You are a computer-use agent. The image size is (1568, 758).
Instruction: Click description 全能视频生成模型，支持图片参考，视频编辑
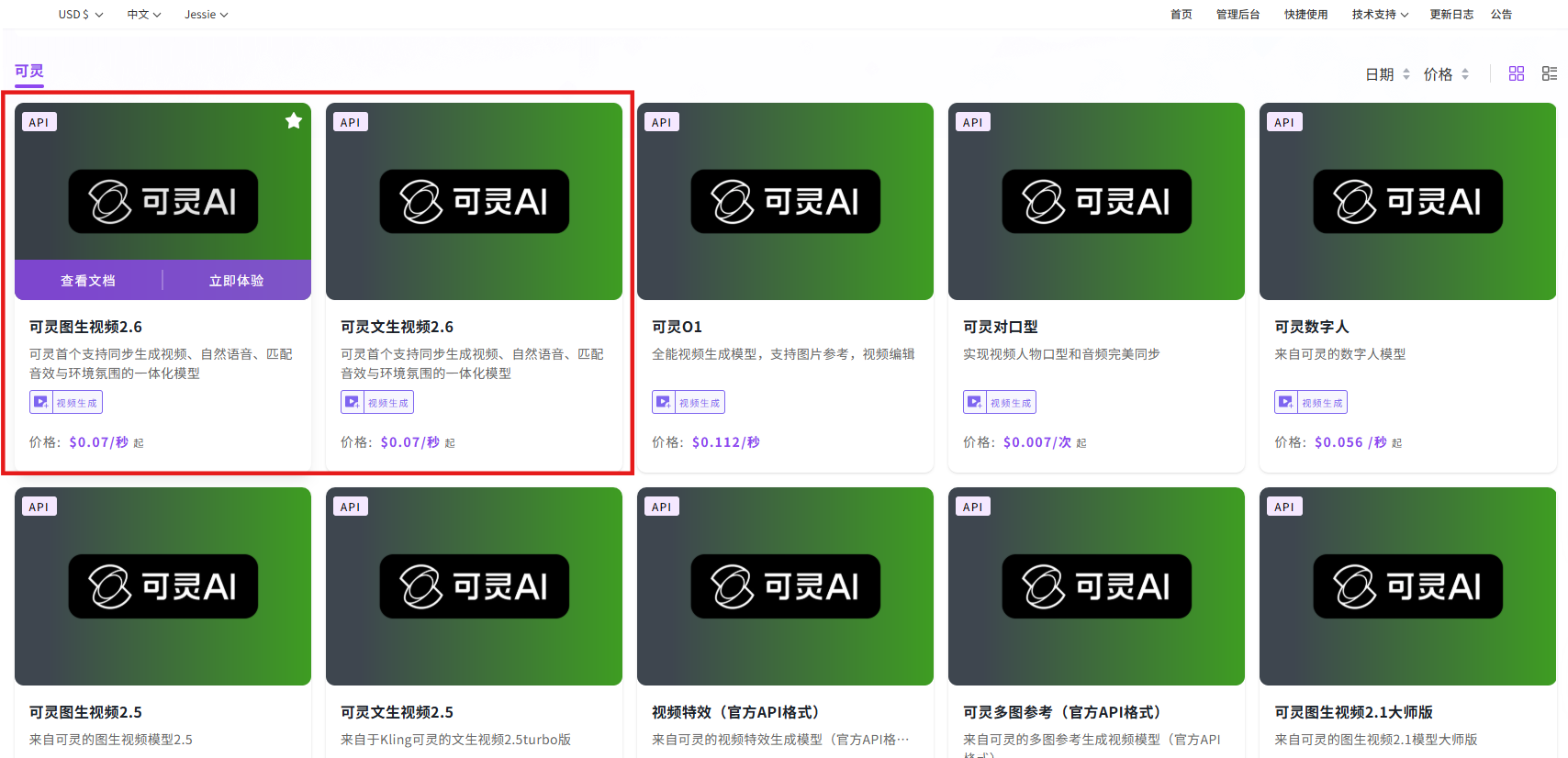pyautogui.click(x=783, y=354)
